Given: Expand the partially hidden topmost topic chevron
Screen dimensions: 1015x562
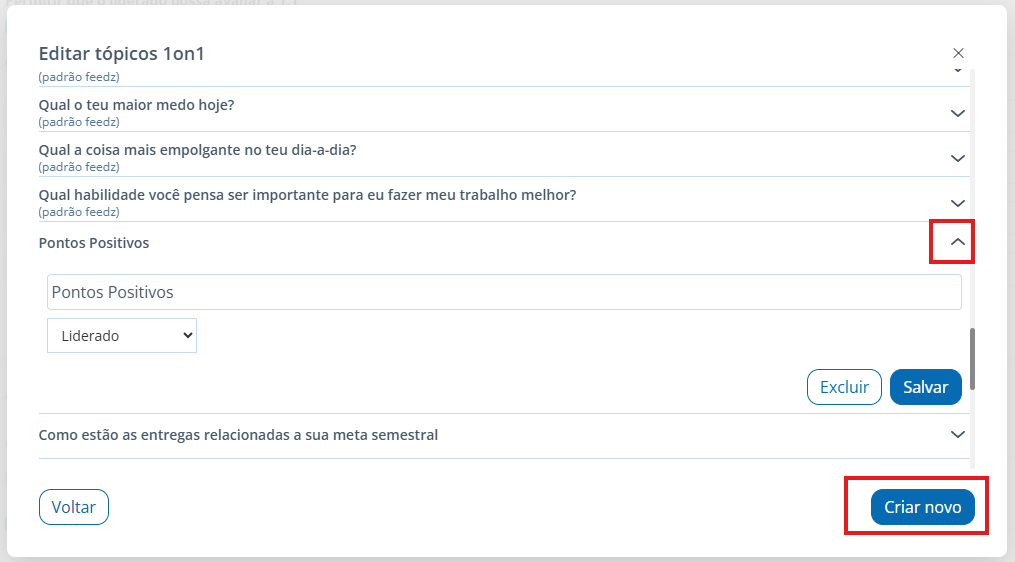Looking at the screenshot, I should click(957, 70).
